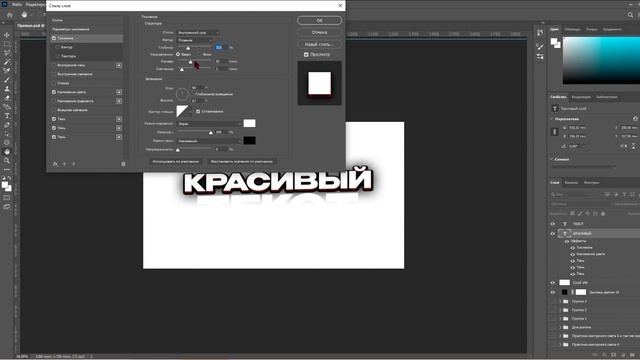Click the Глубина depth slider handle
This screenshot has height=360, width=640.
[188, 49]
